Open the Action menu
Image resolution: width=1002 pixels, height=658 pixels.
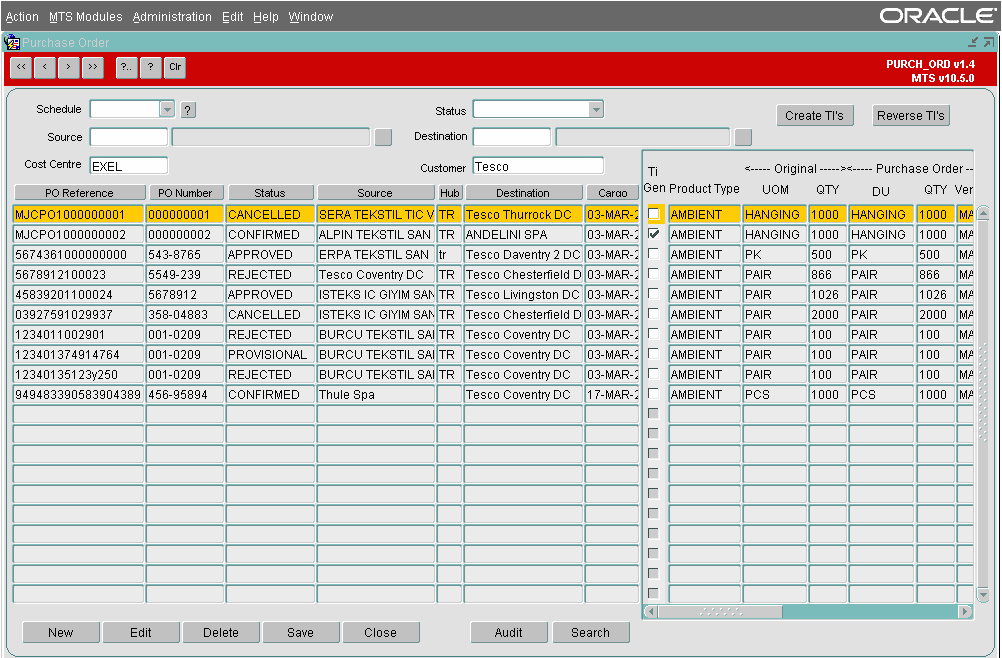tap(22, 17)
